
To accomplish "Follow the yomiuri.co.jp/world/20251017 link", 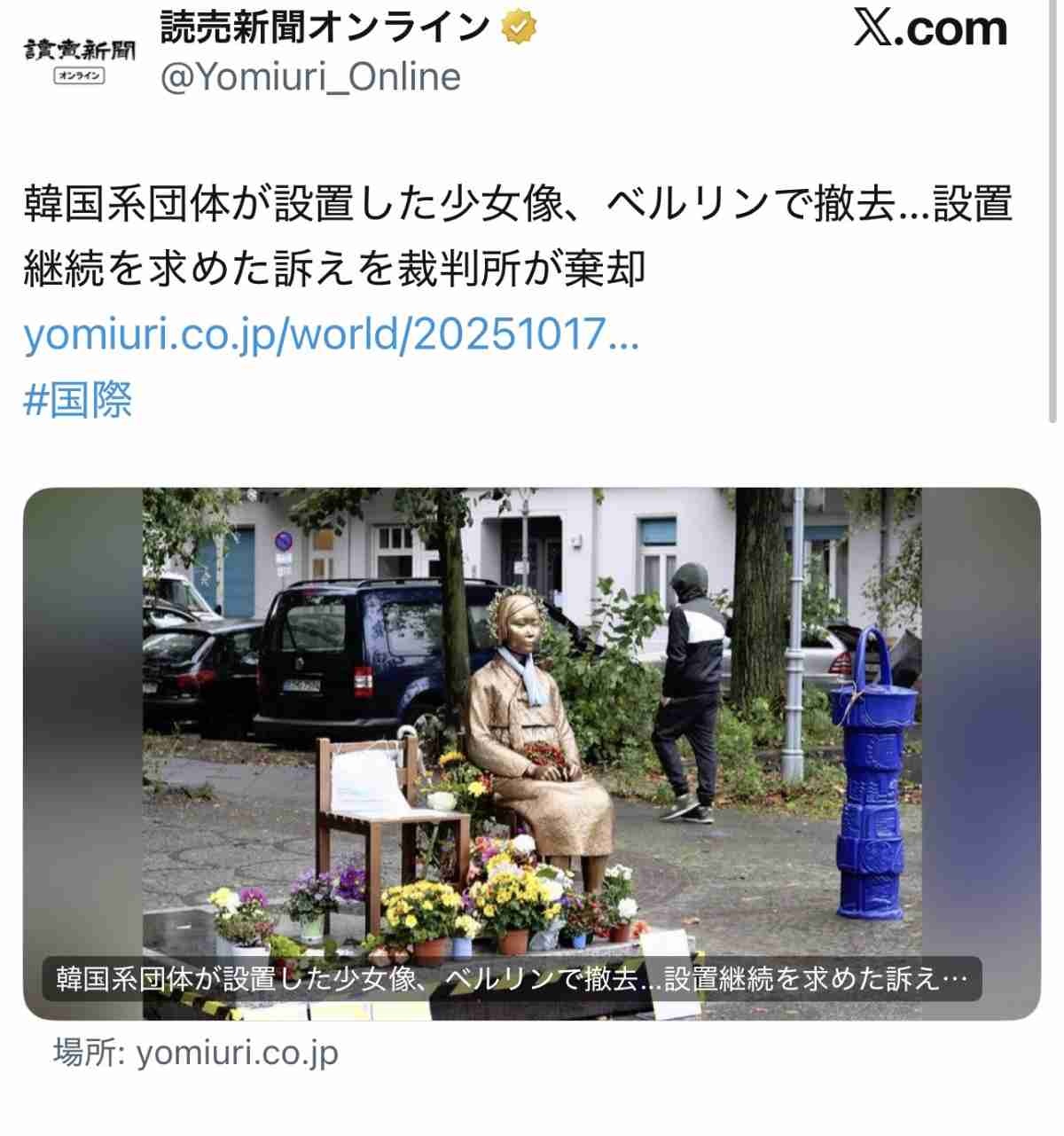I will coord(331,335).
